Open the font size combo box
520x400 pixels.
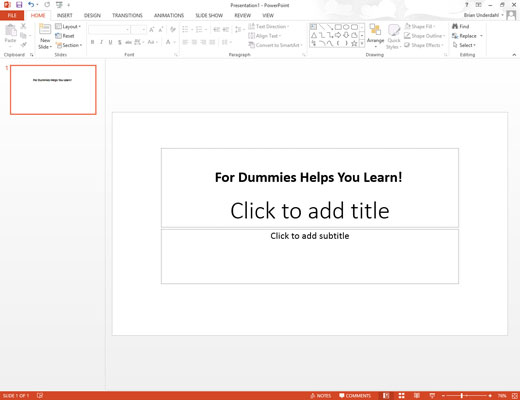pyautogui.click(x=138, y=30)
